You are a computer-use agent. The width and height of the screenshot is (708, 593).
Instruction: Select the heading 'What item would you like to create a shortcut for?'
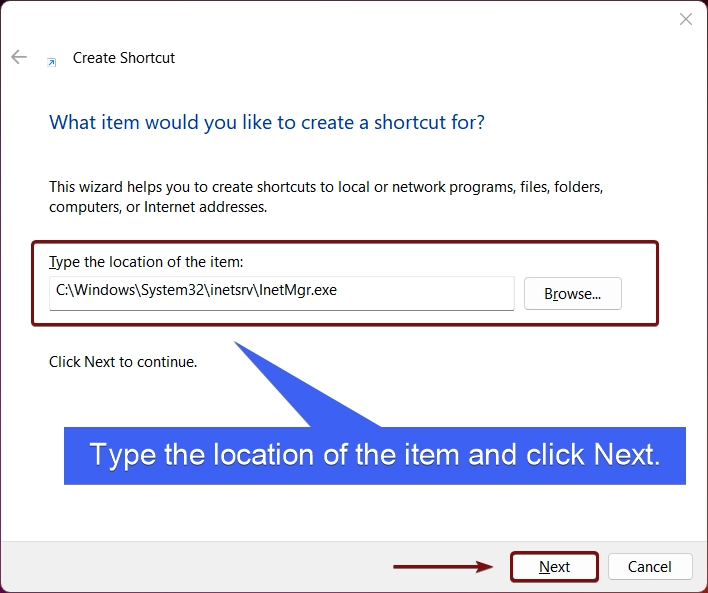[267, 122]
